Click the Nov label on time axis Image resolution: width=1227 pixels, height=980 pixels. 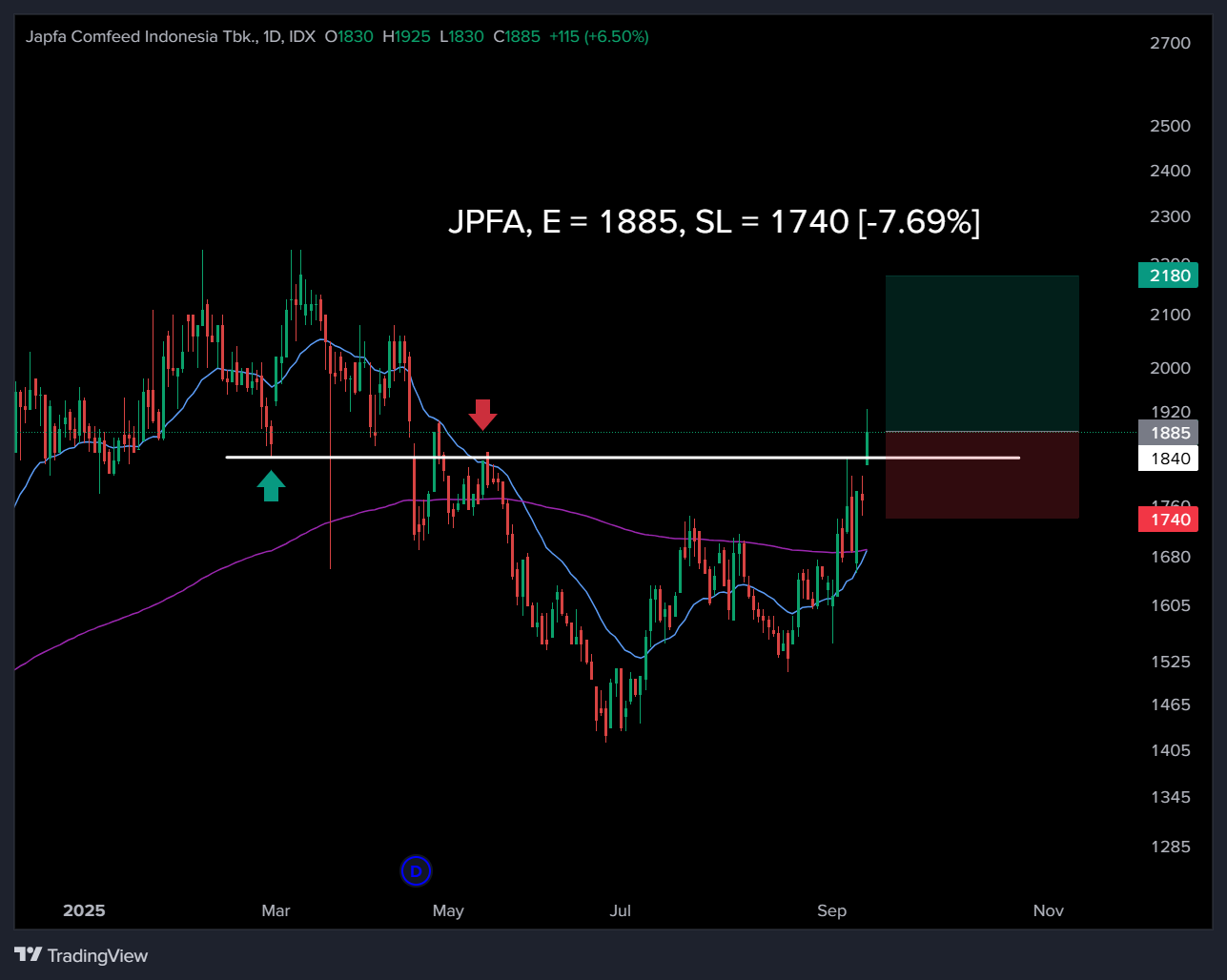coord(1049,910)
